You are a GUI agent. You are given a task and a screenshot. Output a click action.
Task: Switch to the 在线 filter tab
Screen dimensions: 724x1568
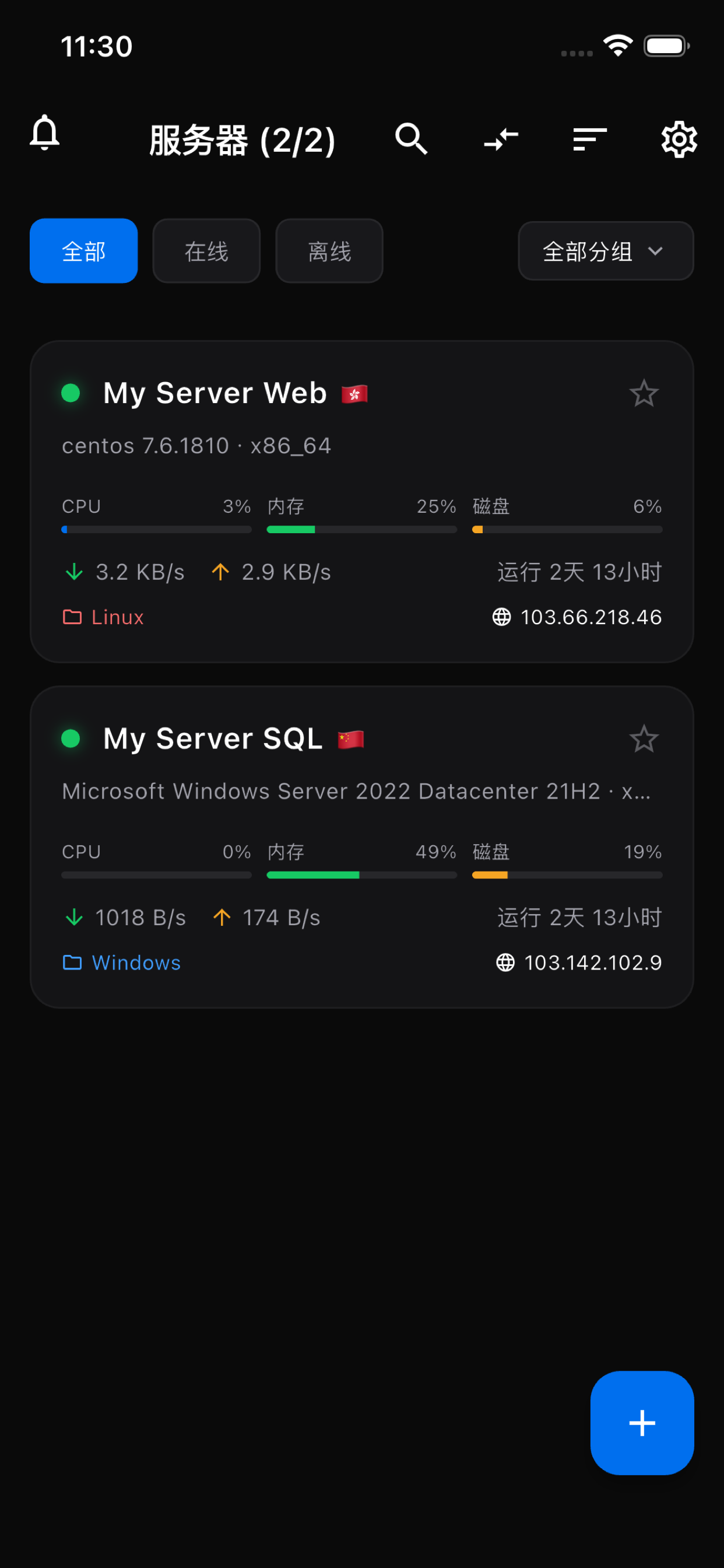pos(206,251)
